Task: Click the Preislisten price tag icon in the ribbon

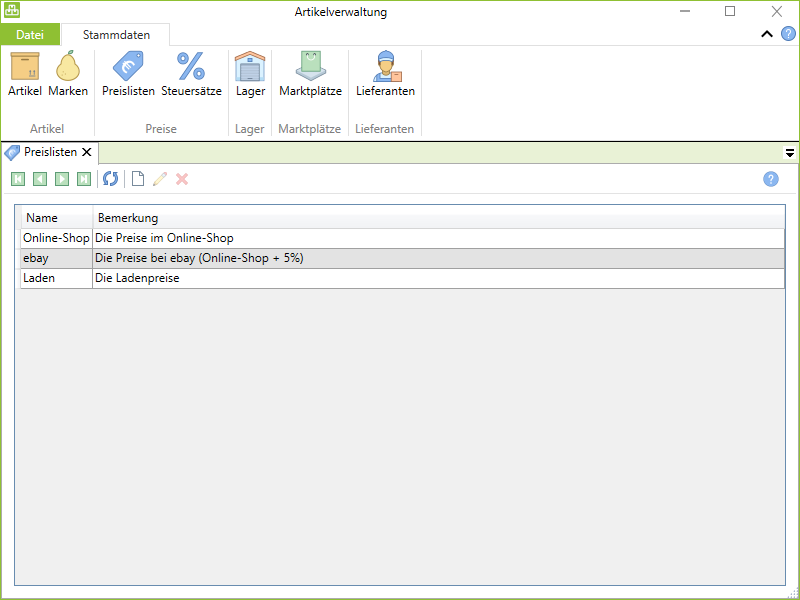Action: point(128,74)
